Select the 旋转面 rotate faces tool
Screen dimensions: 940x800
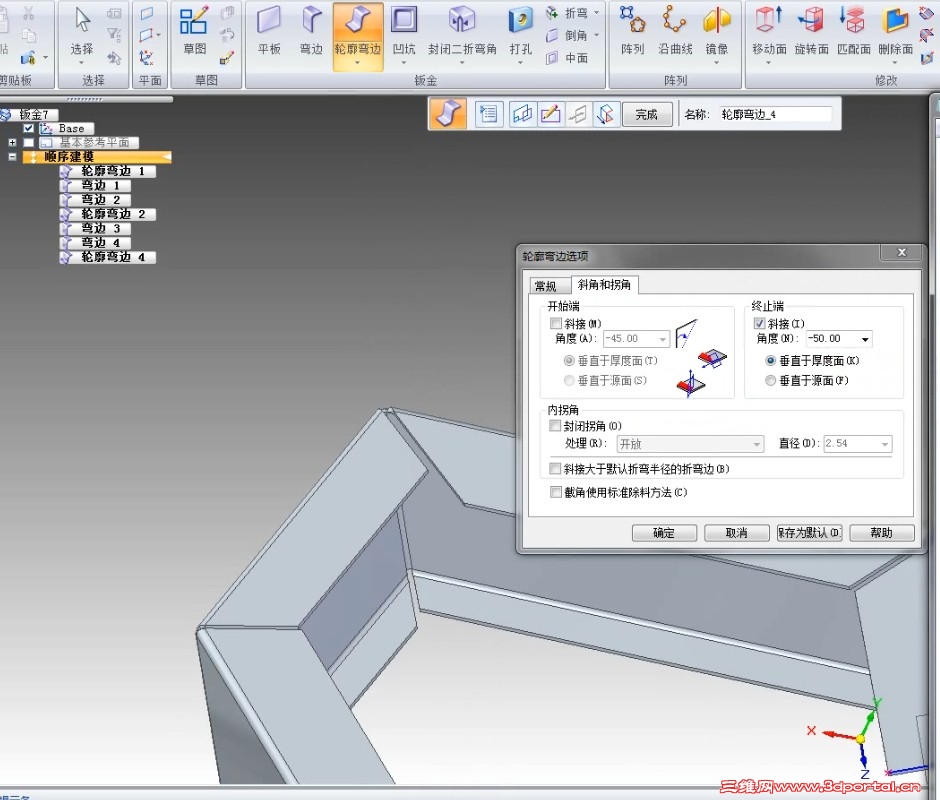(811, 31)
